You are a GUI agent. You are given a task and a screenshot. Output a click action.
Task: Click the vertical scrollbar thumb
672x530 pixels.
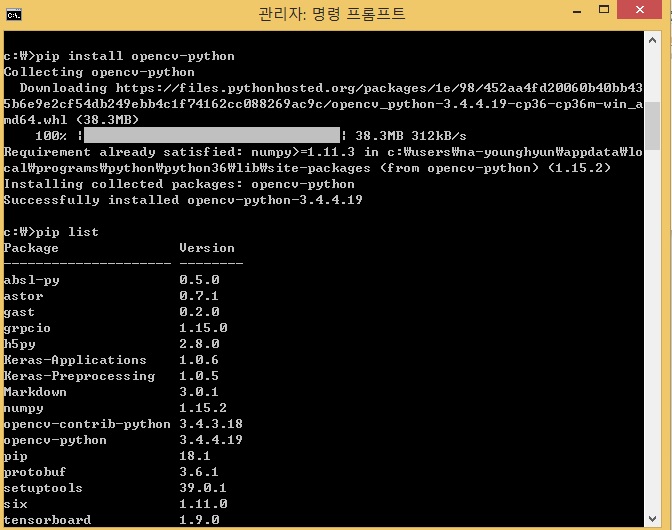pyautogui.click(x=652, y=126)
